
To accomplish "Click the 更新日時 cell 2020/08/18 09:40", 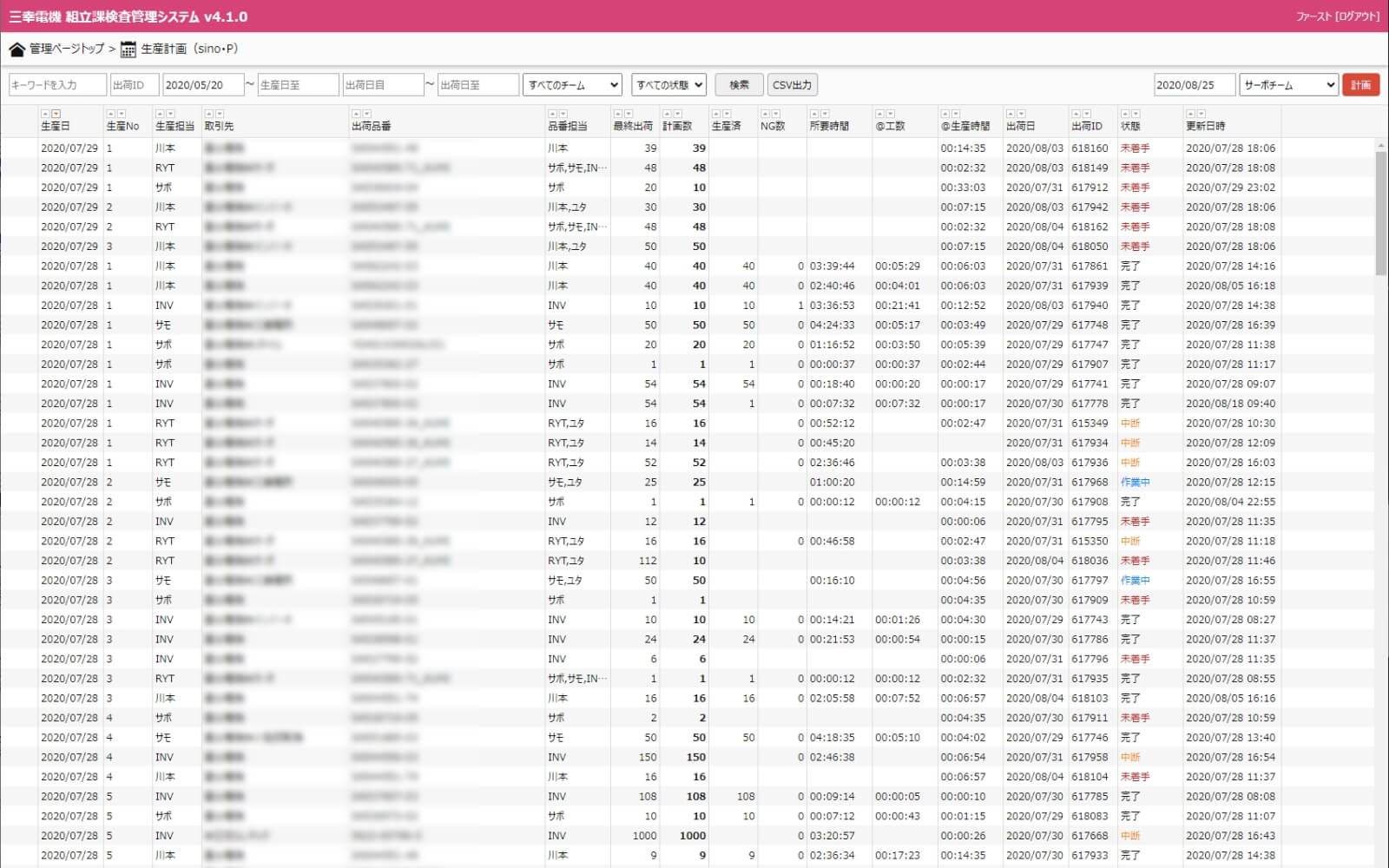I will tap(1230, 403).
